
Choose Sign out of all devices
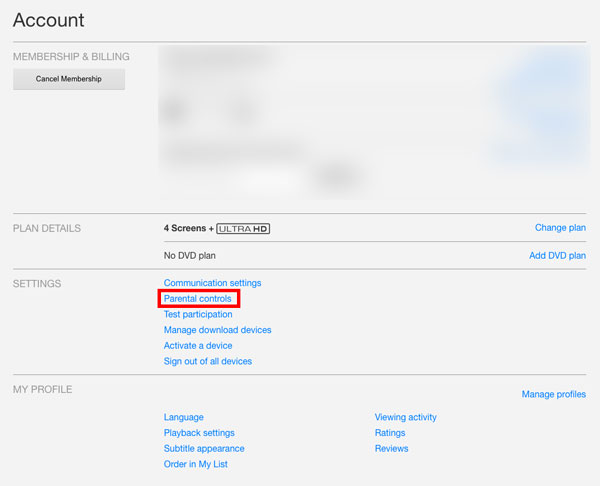(x=208, y=361)
